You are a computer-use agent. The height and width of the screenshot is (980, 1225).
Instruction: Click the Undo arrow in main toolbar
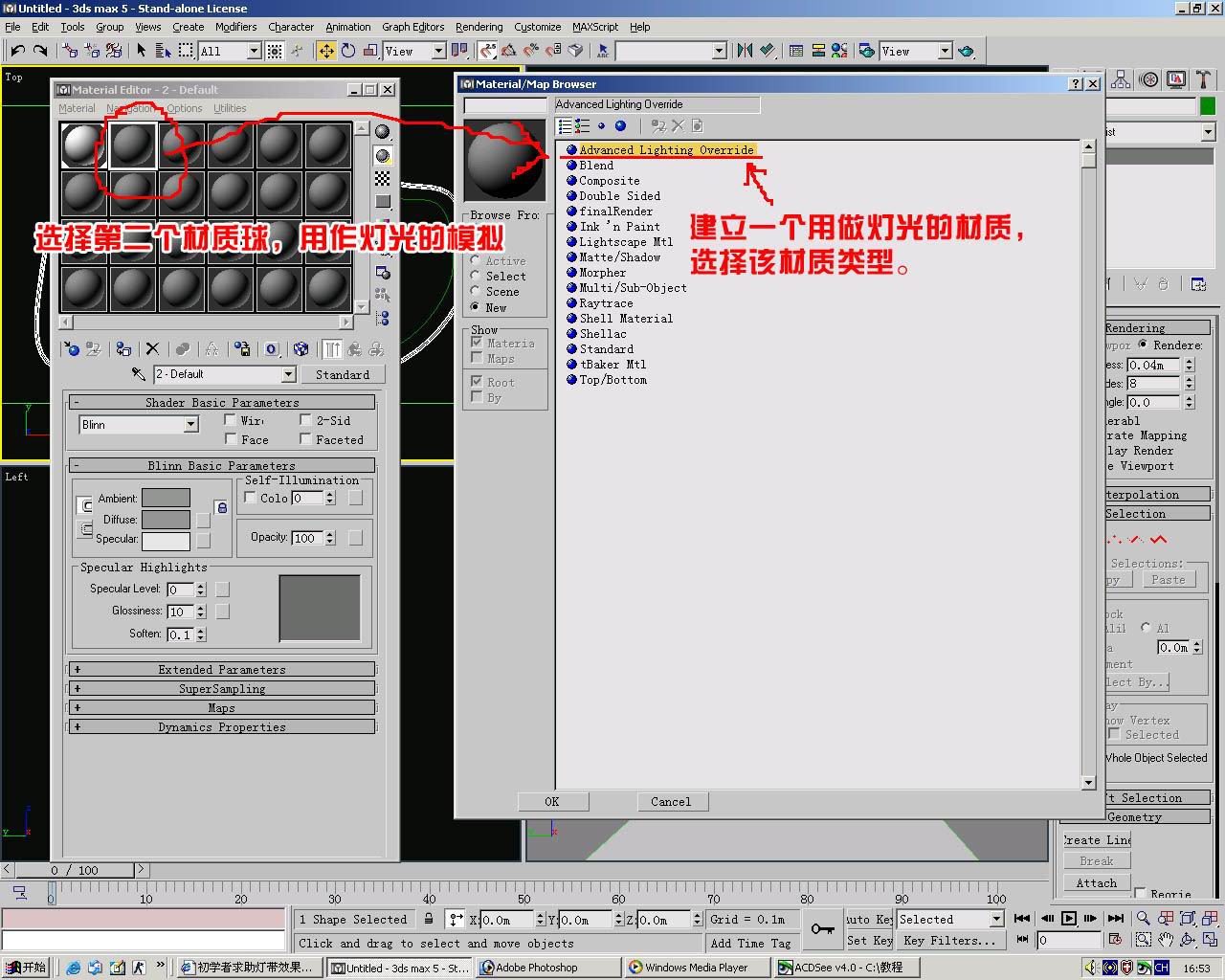(x=17, y=51)
